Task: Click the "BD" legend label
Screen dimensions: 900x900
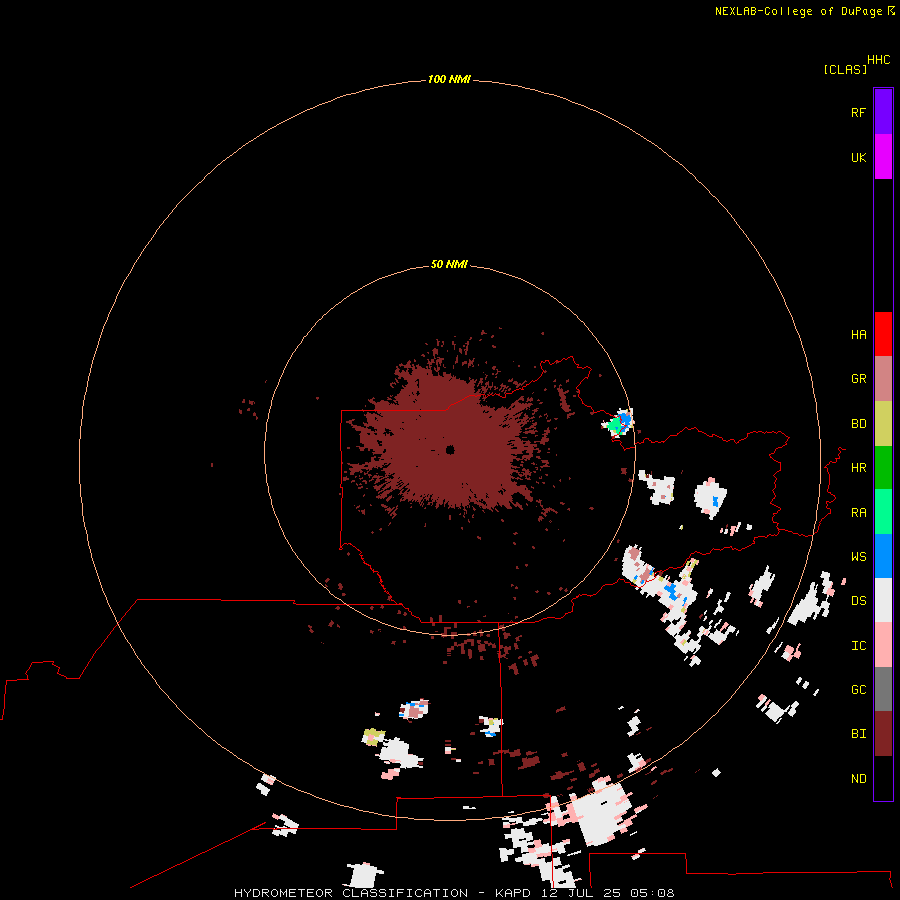Action: click(858, 424)
